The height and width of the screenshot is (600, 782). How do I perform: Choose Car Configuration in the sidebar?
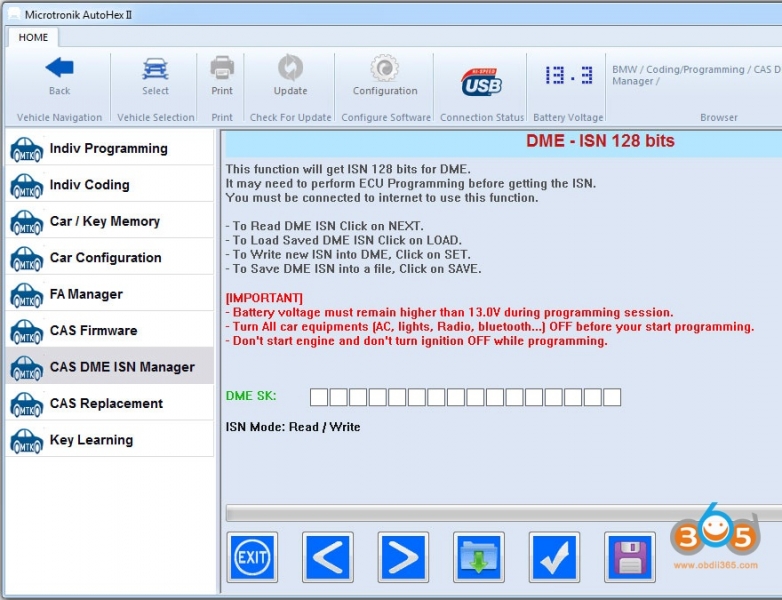109,257
